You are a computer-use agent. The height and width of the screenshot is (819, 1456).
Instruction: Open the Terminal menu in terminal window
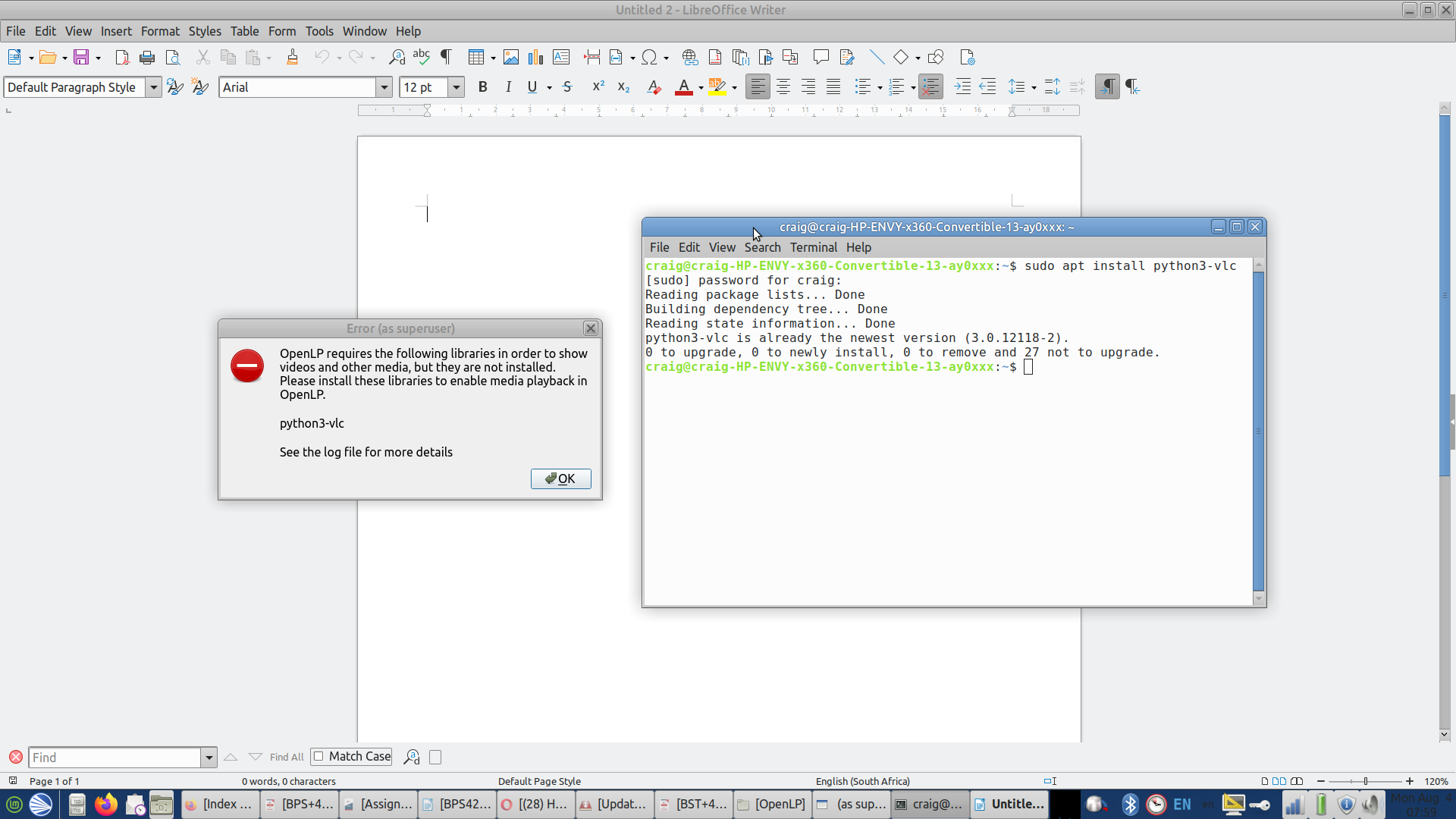(x=813, y=247)
